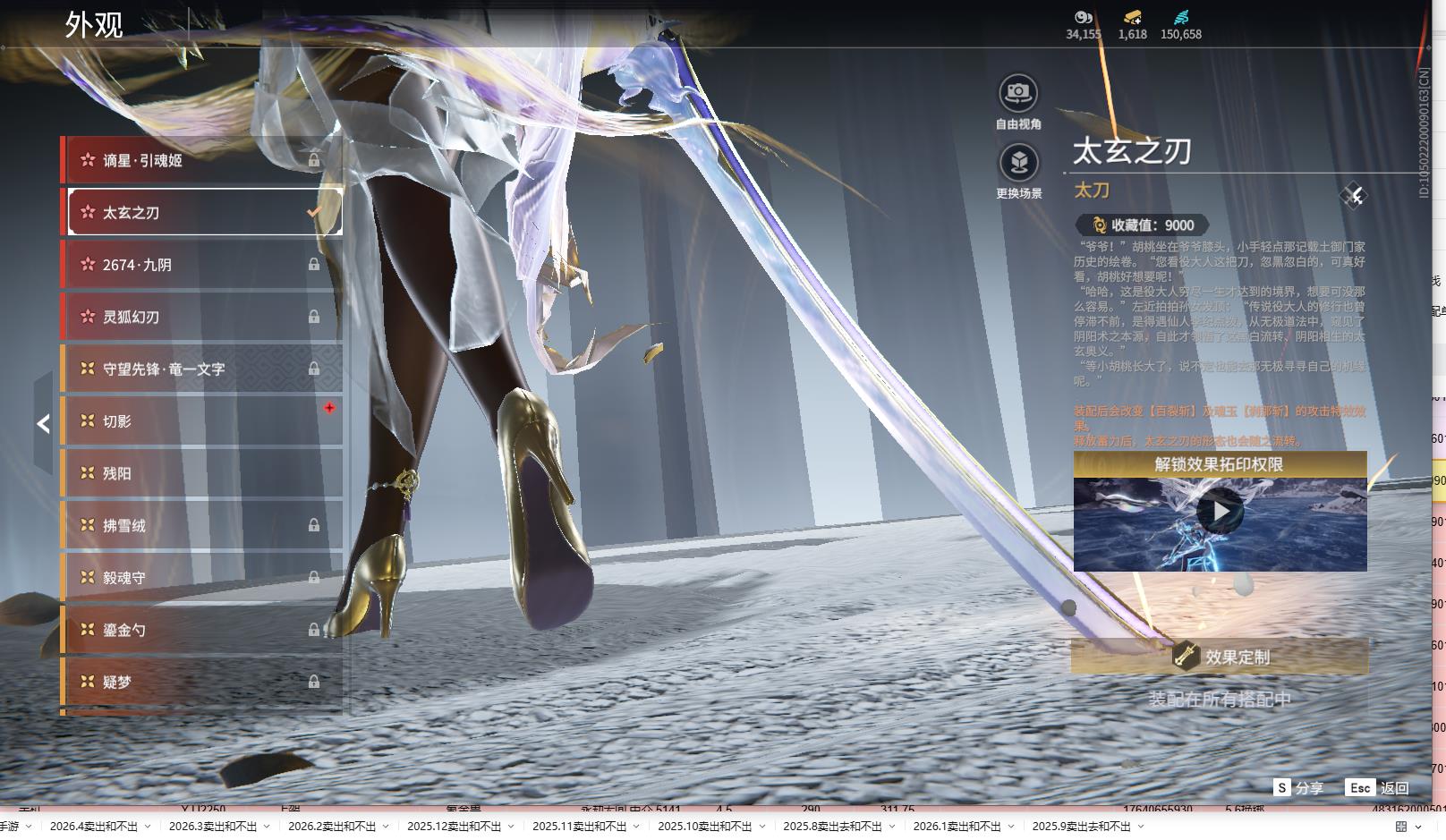Click the yin-yang coin currency icon
Screen dimensions: 1446x840
pyautogui.click(x=1083, y=17)
